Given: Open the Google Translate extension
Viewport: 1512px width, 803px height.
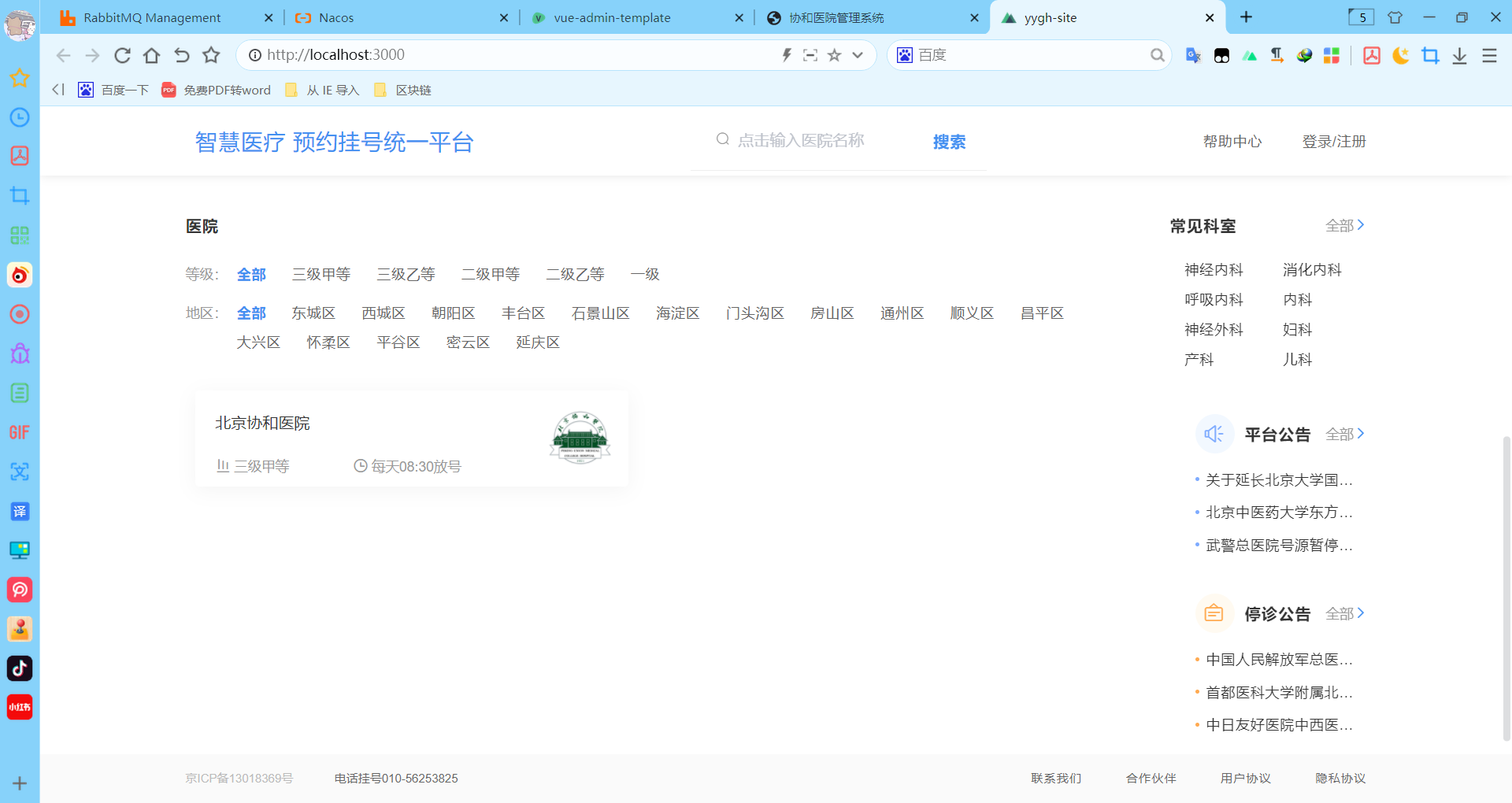Looking at the screenshot, I should (x=1192, y=55).
